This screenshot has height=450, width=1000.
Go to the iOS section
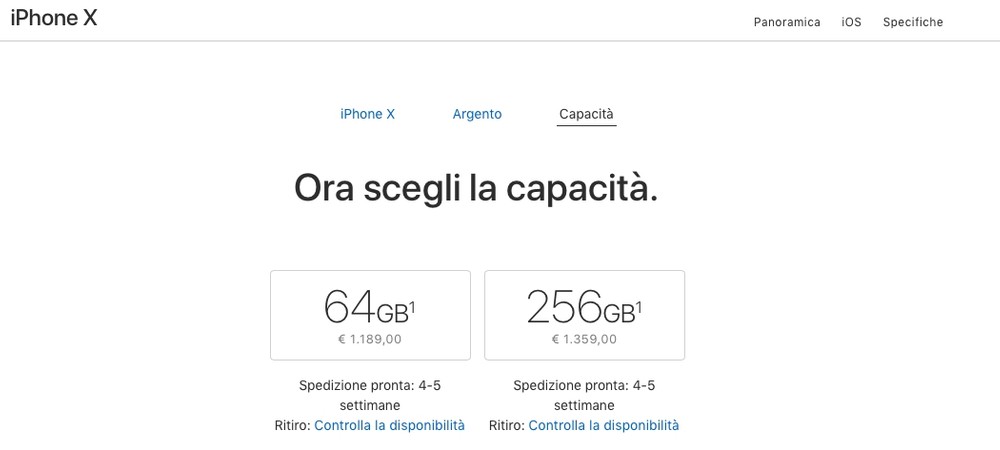[x=851, y=22]
